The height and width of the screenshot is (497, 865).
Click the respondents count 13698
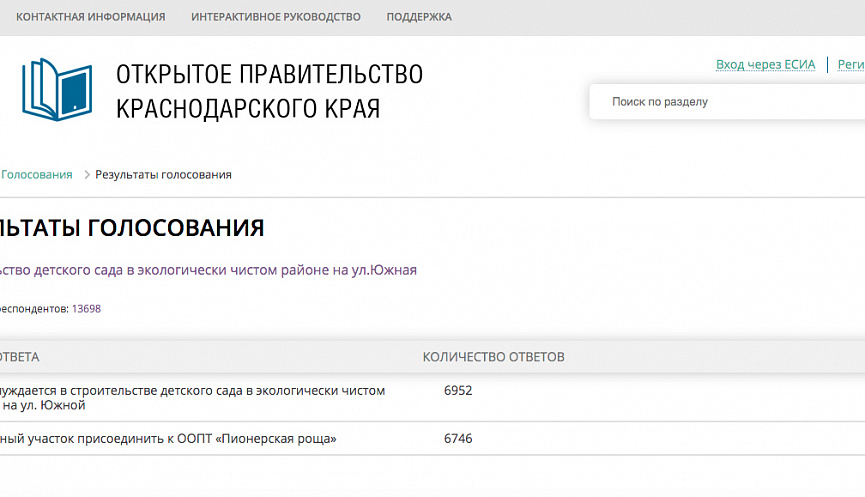pos(86,309)
